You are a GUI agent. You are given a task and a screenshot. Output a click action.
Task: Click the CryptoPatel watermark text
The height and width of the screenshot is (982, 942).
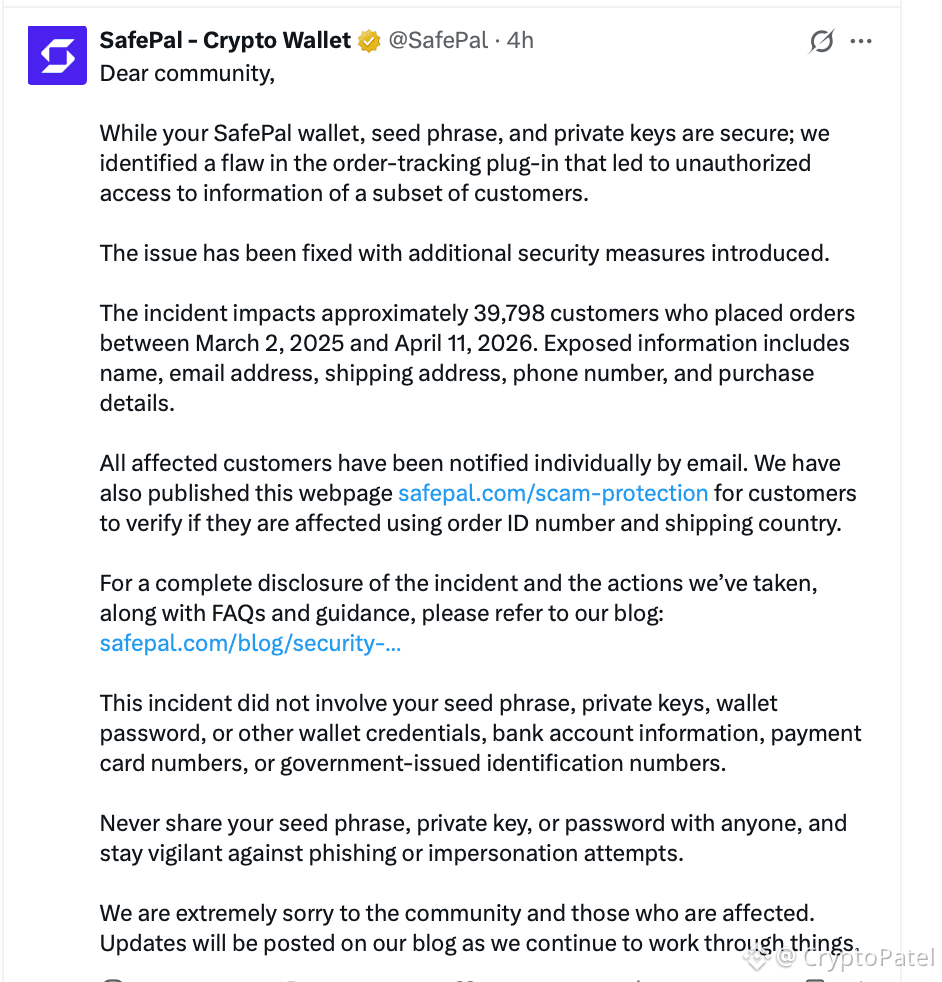pos(868,958)
